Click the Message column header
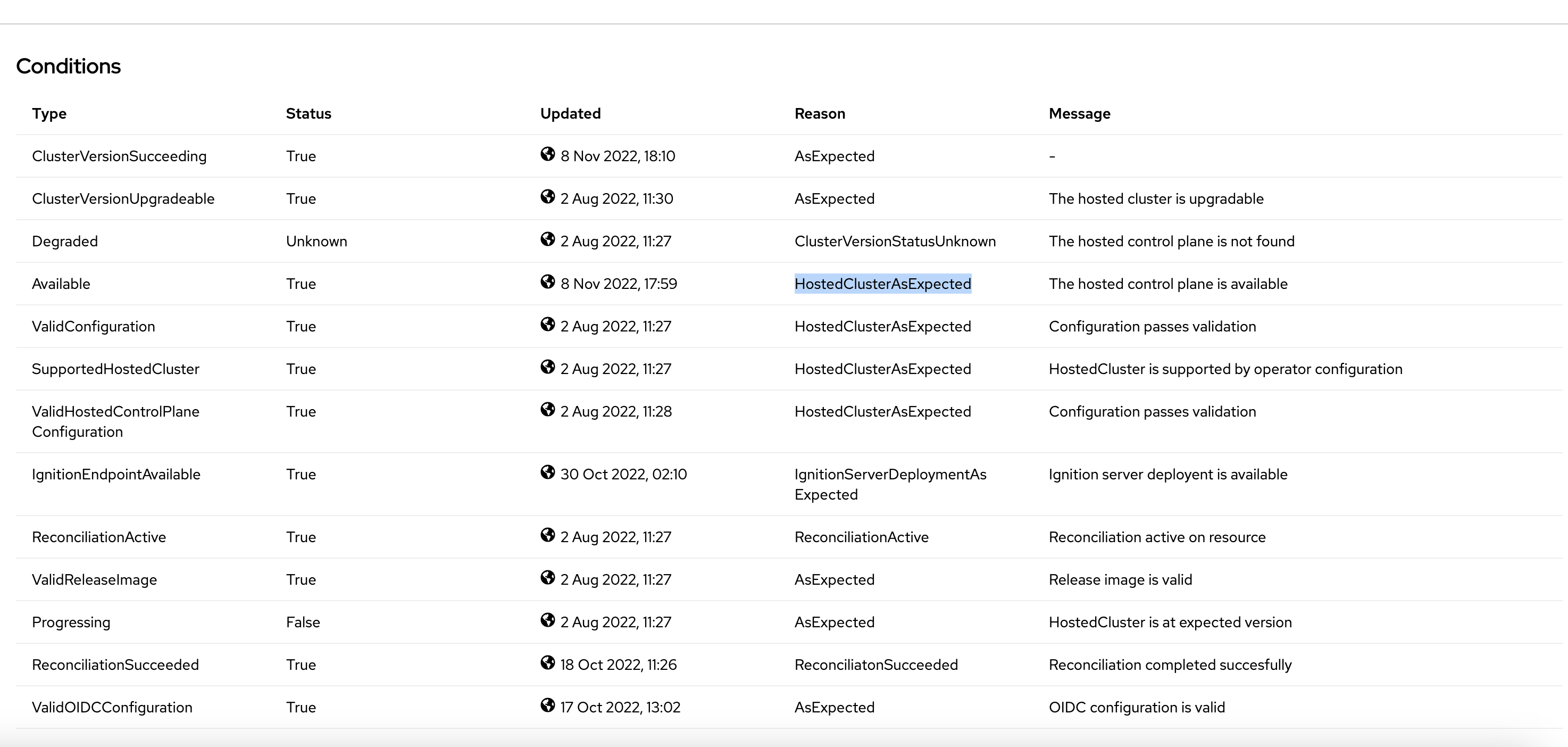Viewport: 1568px width, 747px height. pos(1079,114)
